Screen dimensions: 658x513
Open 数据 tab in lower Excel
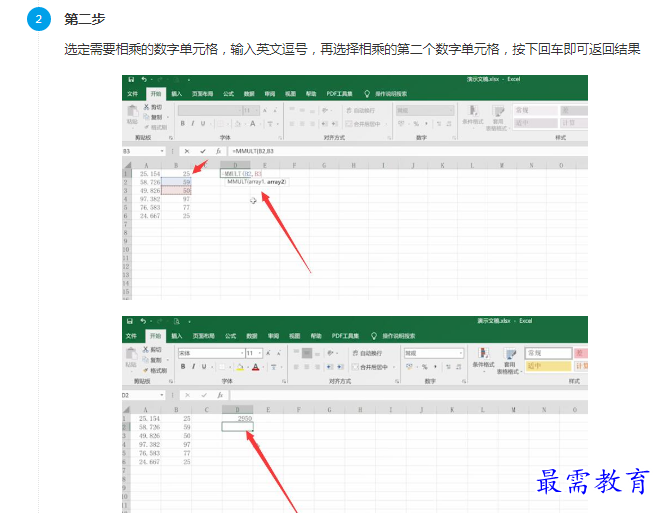pyautogui.click(x=252, y=336)
